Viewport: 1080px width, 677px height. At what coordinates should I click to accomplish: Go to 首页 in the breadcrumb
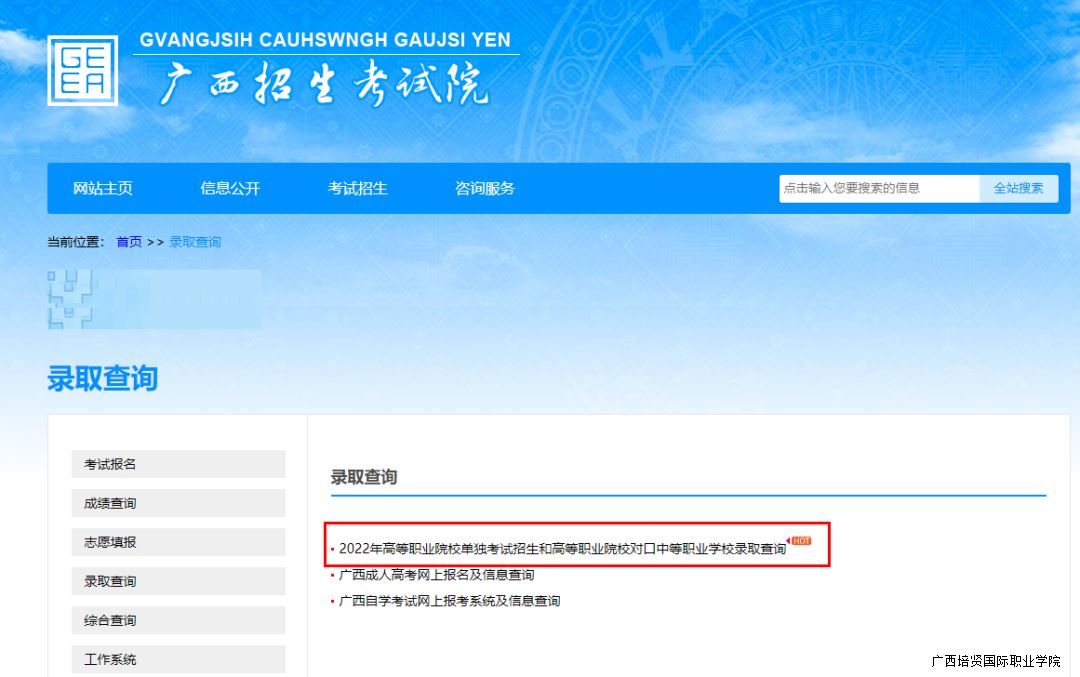tap(129, 242)
